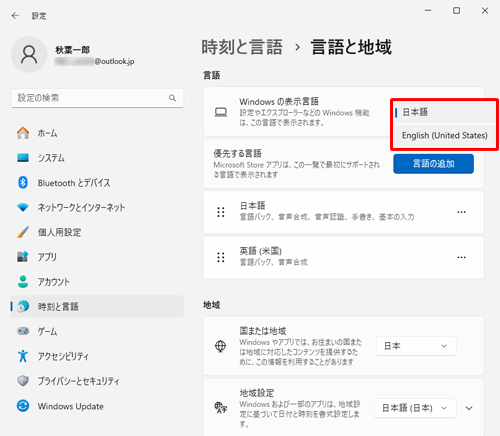Go back with the arrow icon
This screenshot has width=500, height=436.
[x=15, y=16]
